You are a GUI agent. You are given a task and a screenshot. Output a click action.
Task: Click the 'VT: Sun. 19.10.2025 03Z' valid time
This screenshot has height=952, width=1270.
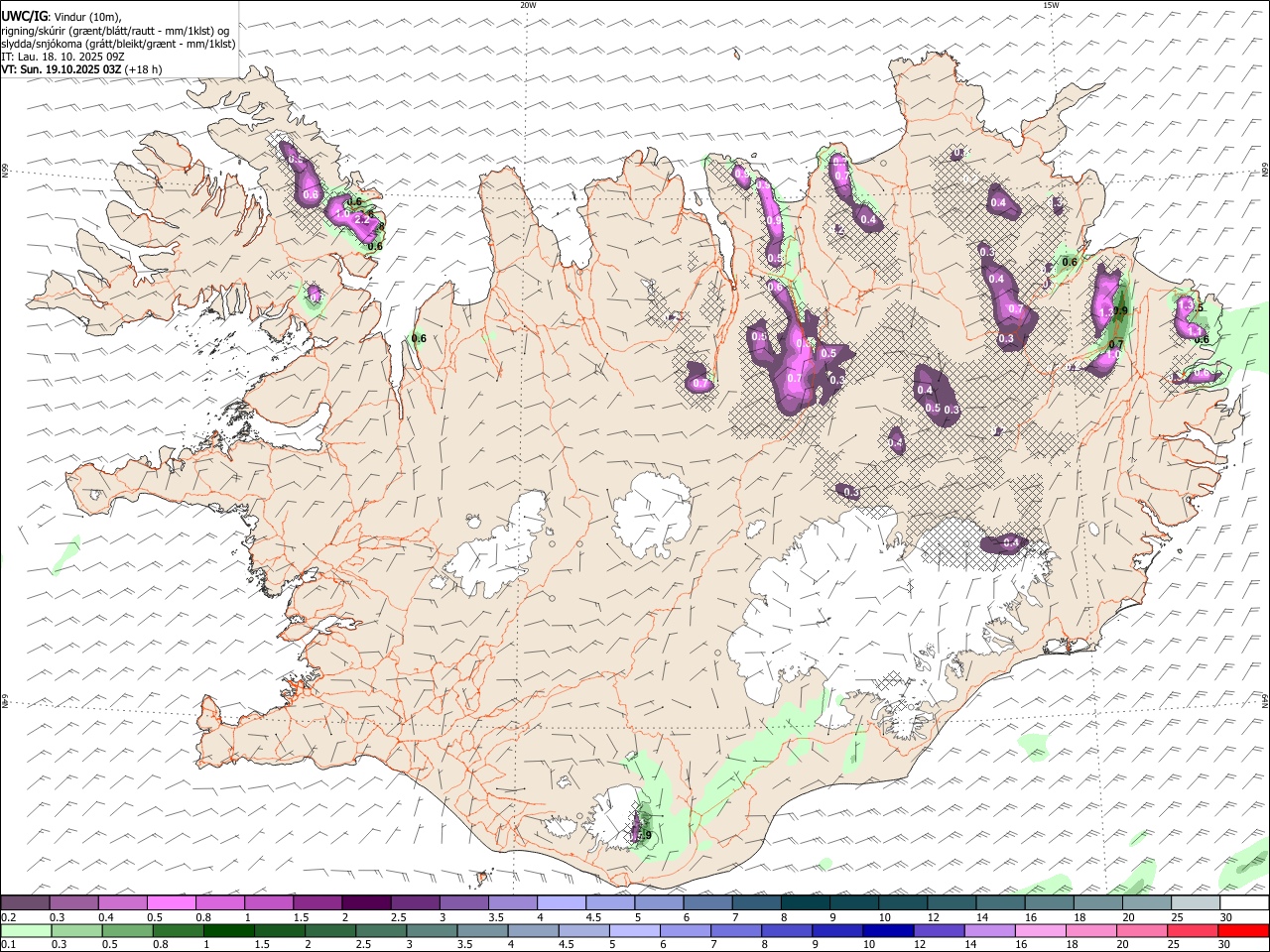coord(62,69)
